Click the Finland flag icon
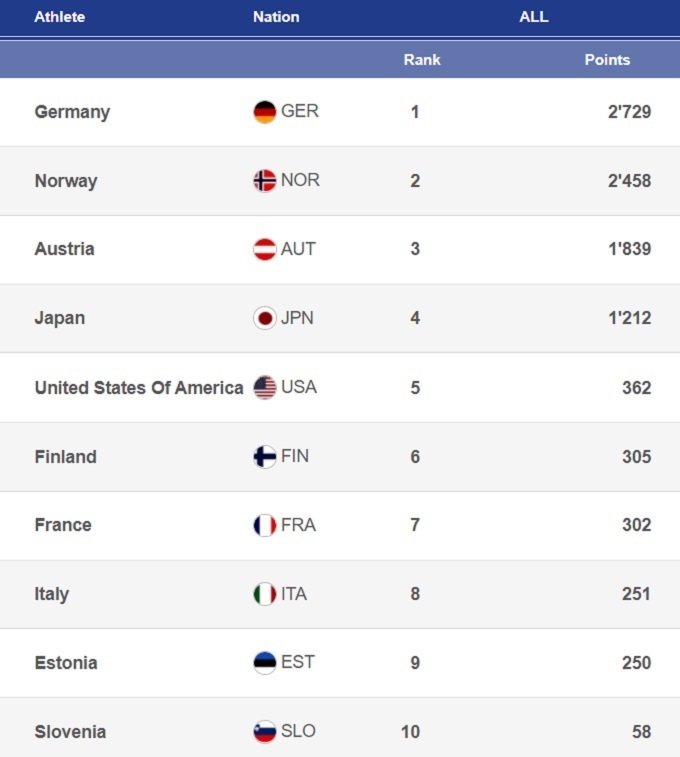The width and height of the screenshot is (680, 757). click(x=264, y=457)
